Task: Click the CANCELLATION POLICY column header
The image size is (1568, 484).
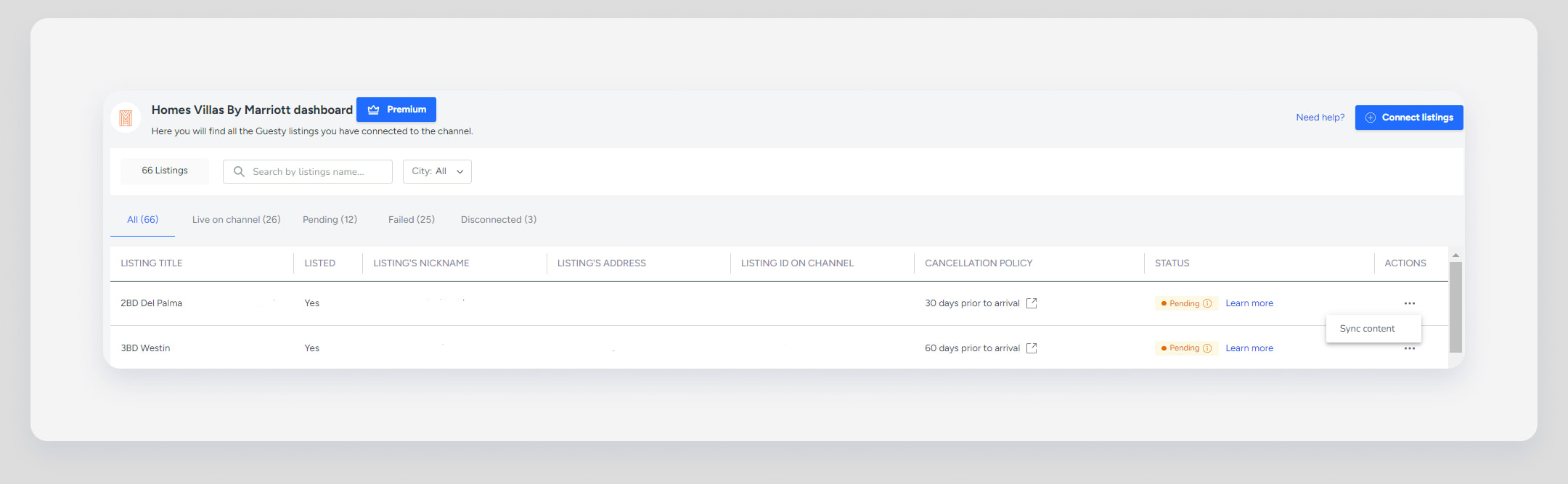Action: (979, 263)
